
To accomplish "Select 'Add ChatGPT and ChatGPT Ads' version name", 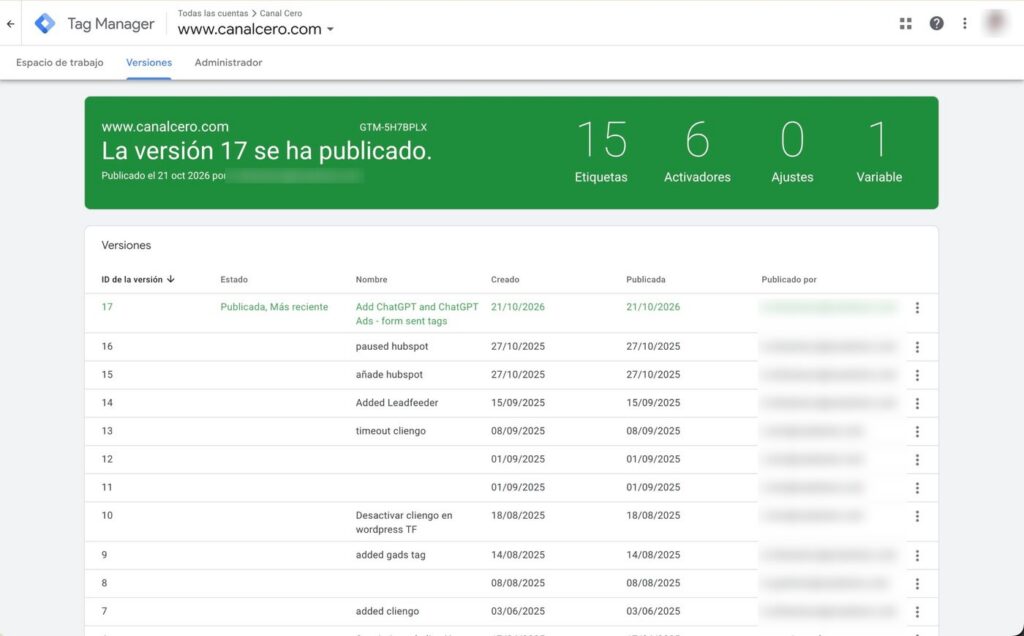I will coord(417,314).
